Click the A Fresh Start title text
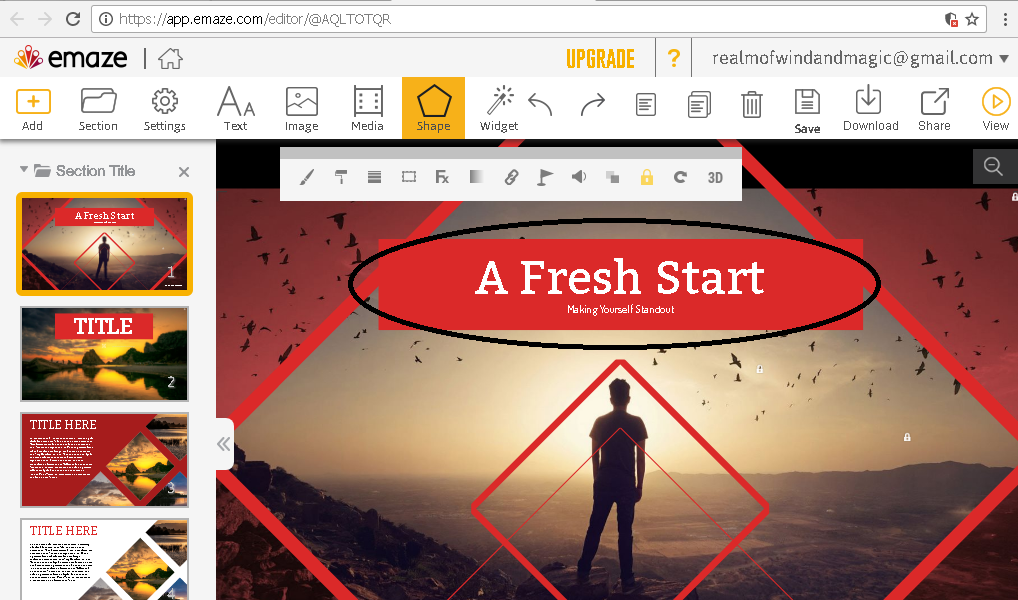Screen dimensions: 1018x600 coord(620,277)
